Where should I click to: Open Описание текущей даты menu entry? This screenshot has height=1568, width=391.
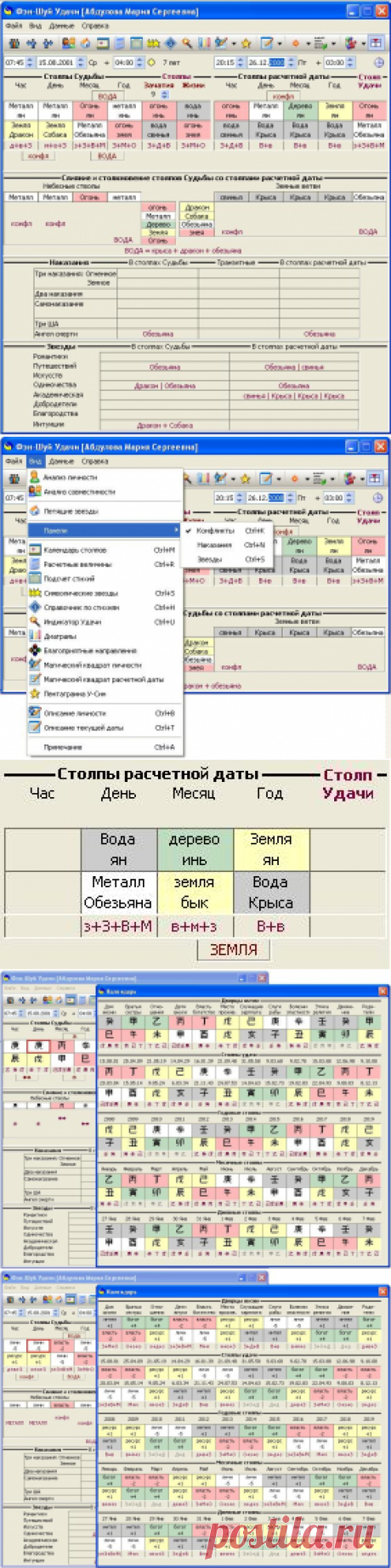[x=105, y=727]
